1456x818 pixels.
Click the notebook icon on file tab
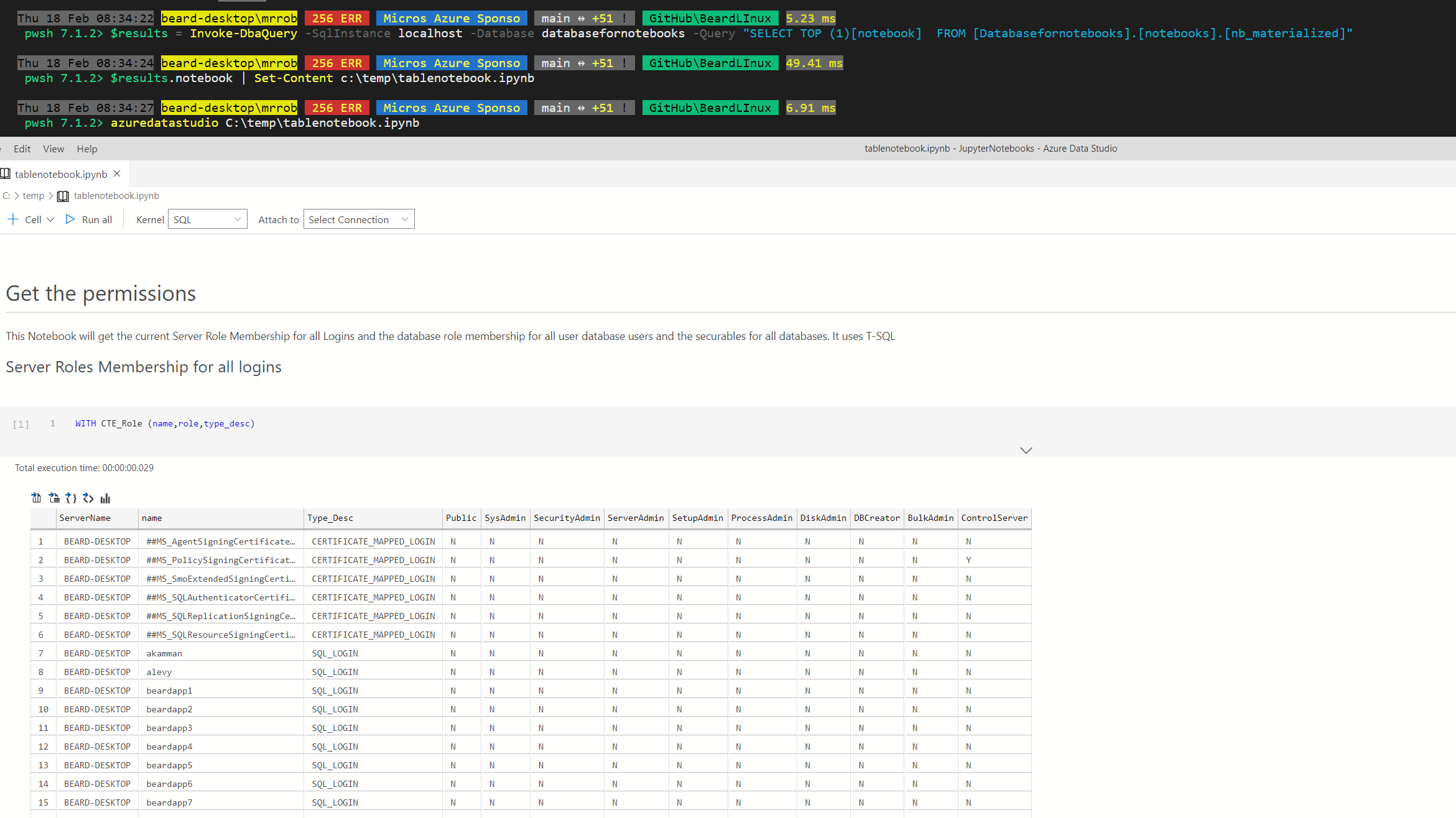tap(6, 174)
